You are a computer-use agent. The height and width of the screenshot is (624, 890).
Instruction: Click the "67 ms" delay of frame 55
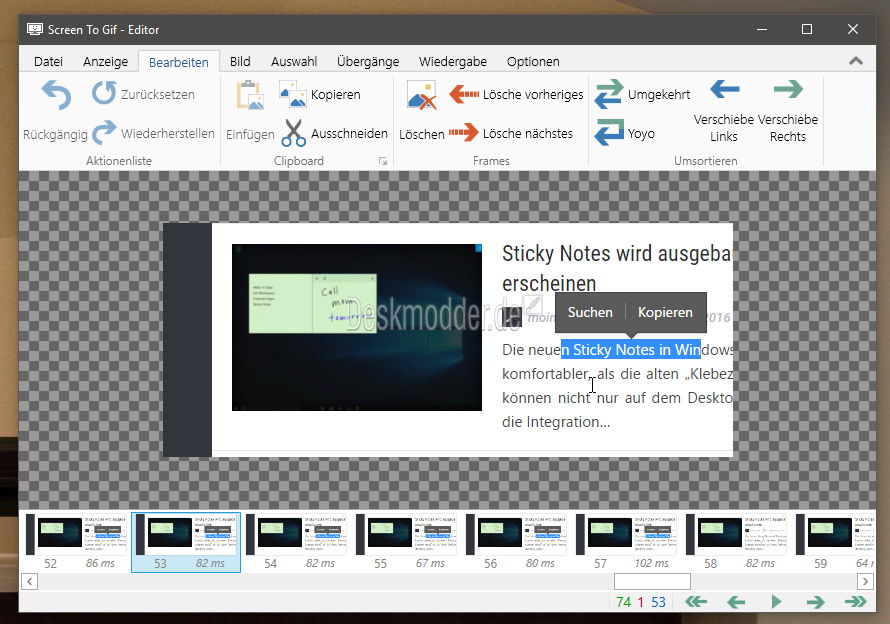tap(430, 563)
